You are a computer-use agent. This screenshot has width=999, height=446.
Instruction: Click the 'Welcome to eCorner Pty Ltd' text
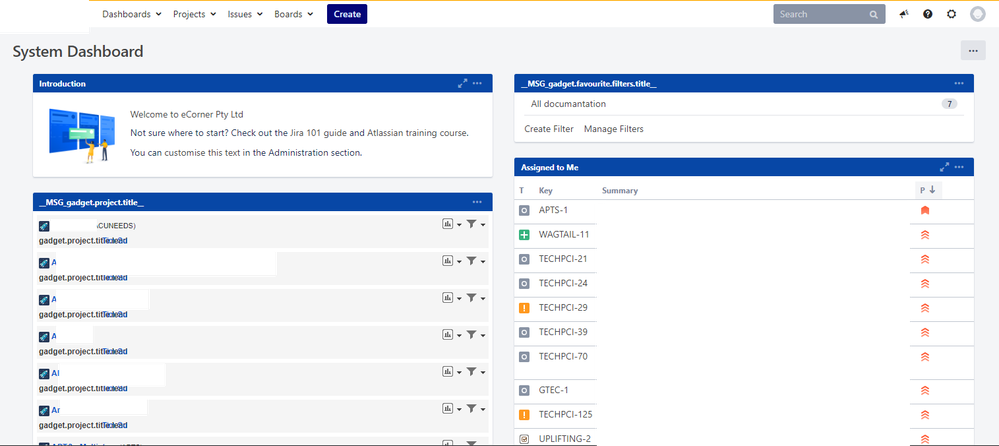187,115
